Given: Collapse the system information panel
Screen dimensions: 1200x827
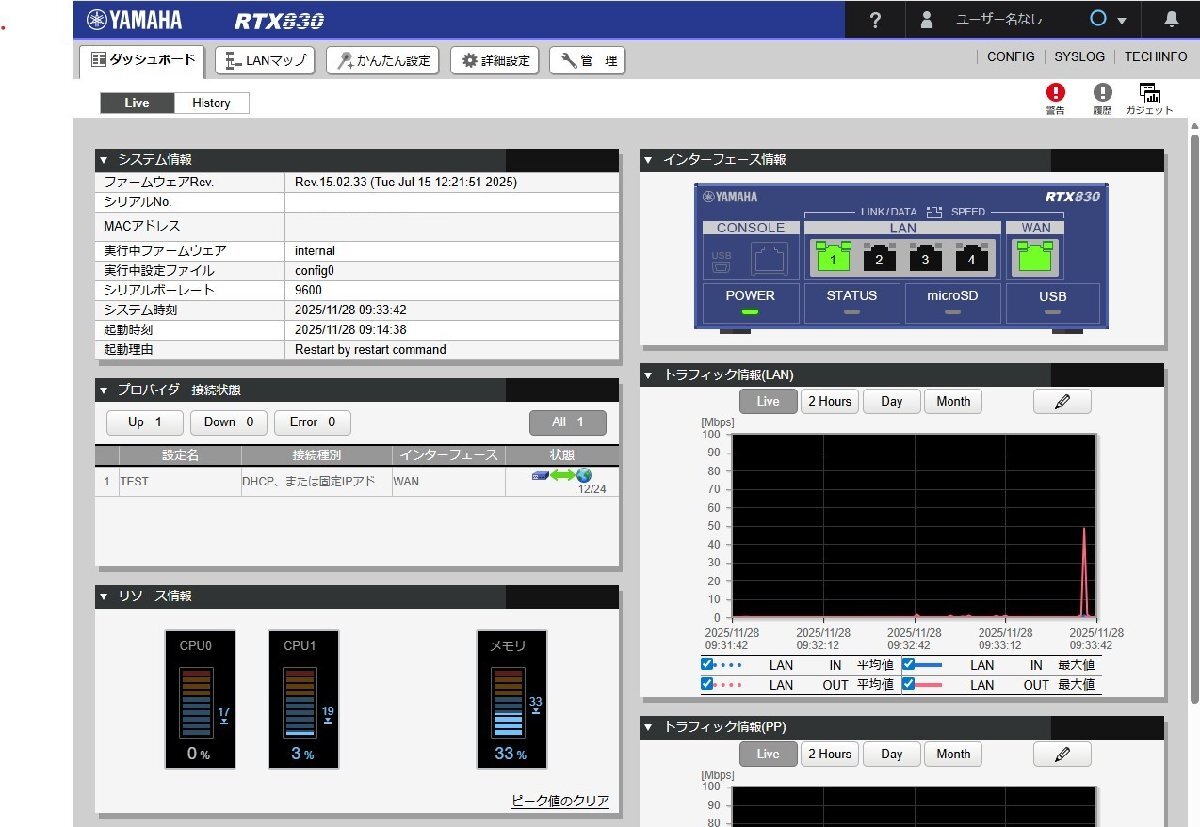Looking at the screenshot, I should tap(103, 160).
